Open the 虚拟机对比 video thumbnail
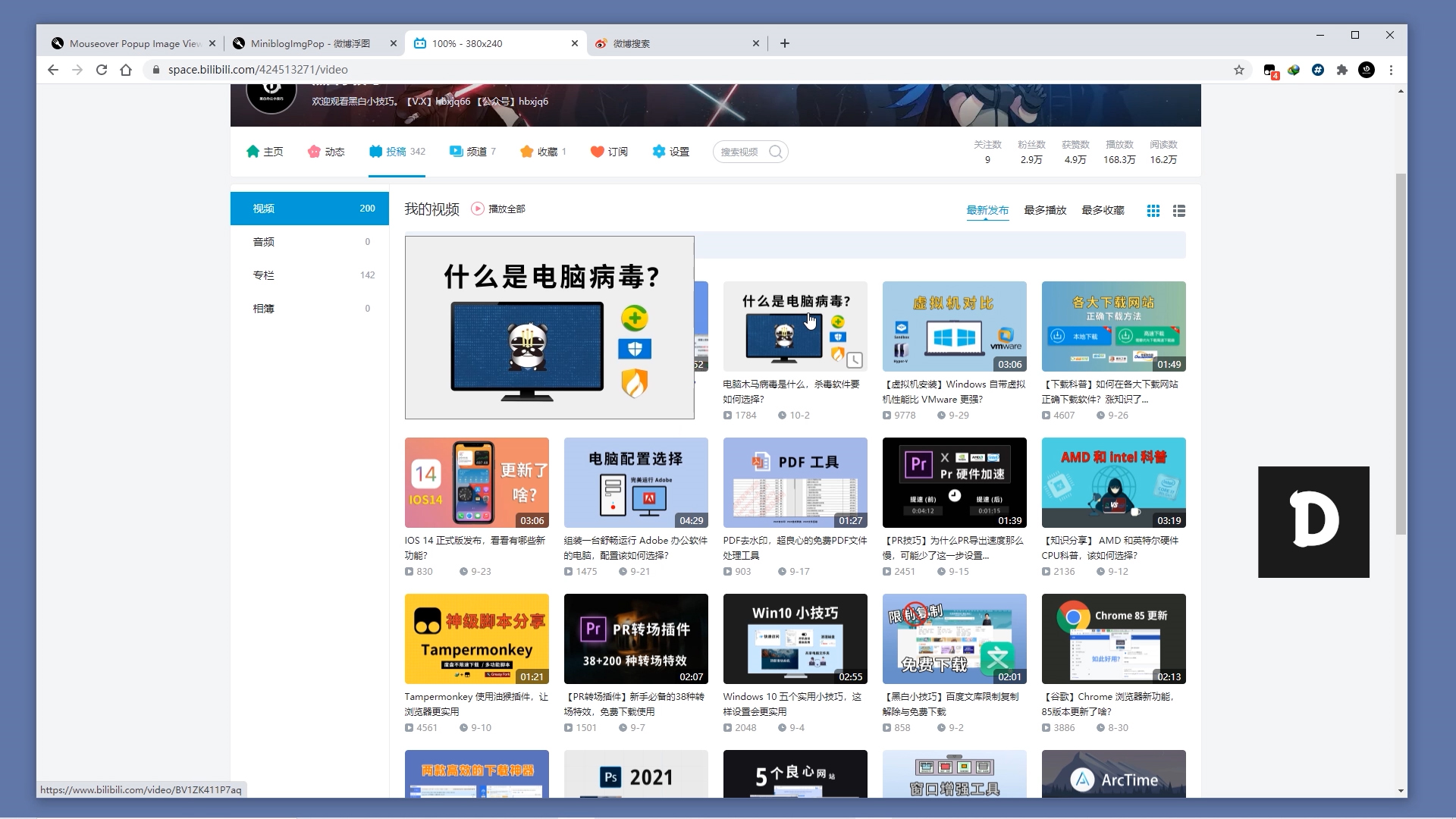The height and width of the screenshot is (819, 1456). pos(954,326)
